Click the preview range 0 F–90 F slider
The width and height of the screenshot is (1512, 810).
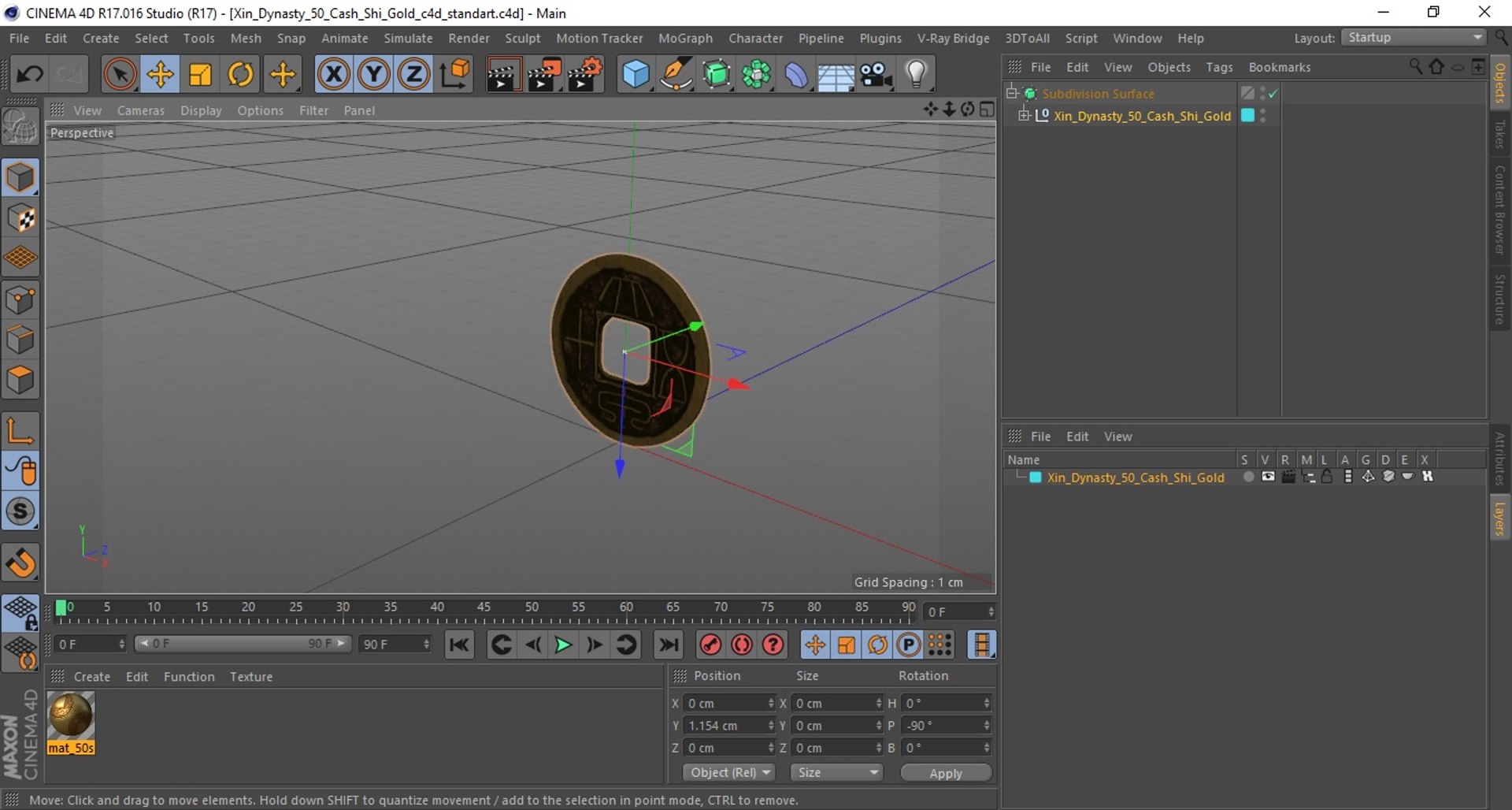pyautogui.click(x=242, y=644)
